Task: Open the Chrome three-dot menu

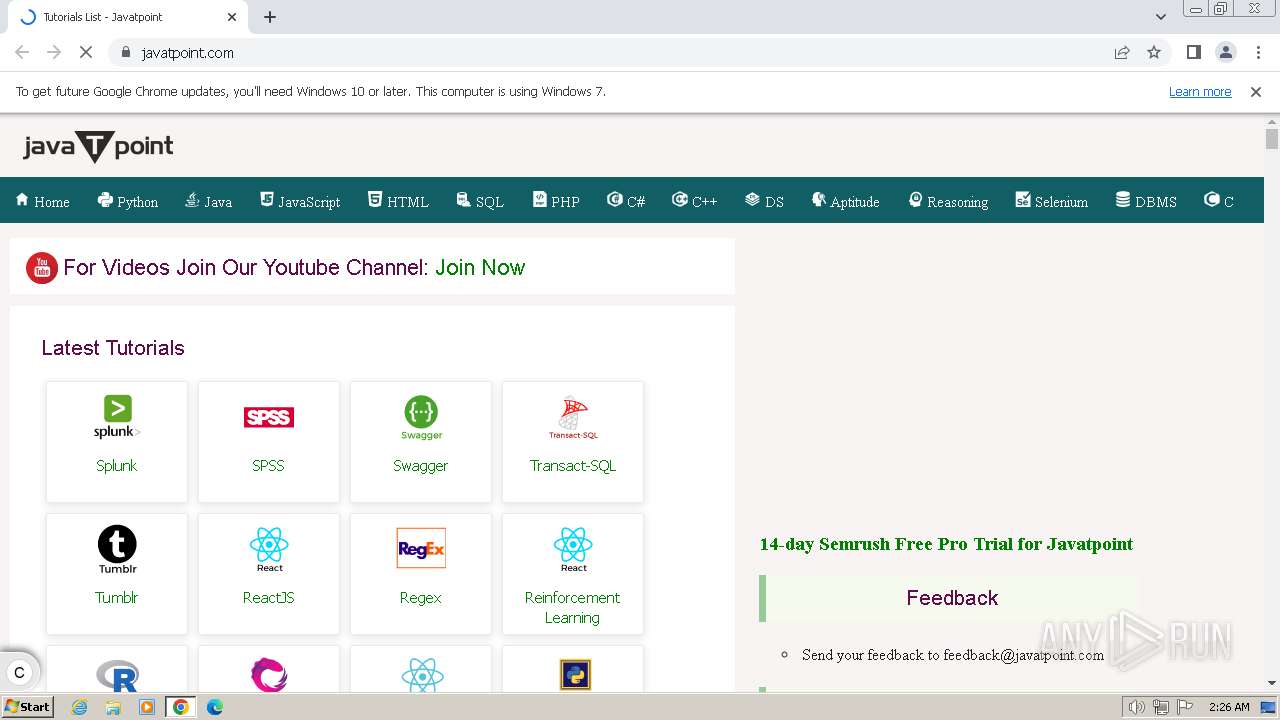Action: (x=1256, y=52)
